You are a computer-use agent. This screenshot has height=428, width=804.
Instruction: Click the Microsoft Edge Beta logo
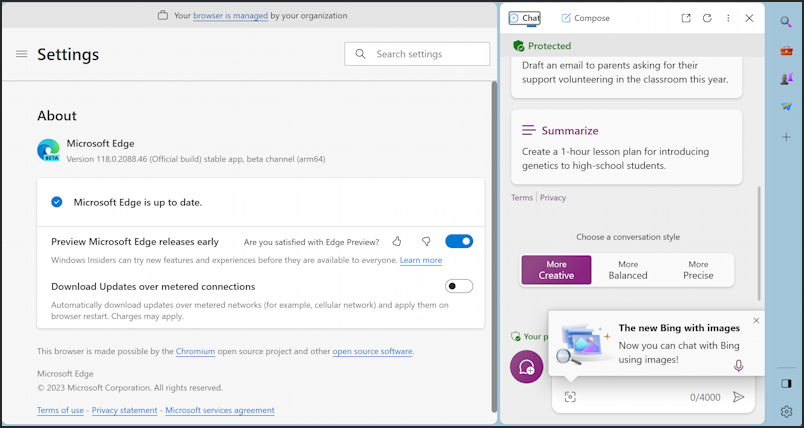pyautogui.click(x=48, y=150)
